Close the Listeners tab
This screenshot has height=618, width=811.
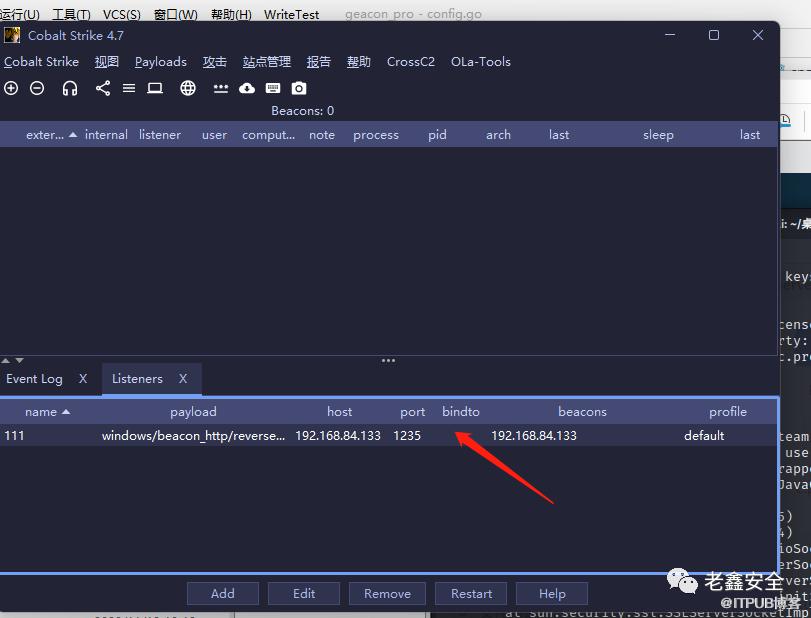(183, 379)
